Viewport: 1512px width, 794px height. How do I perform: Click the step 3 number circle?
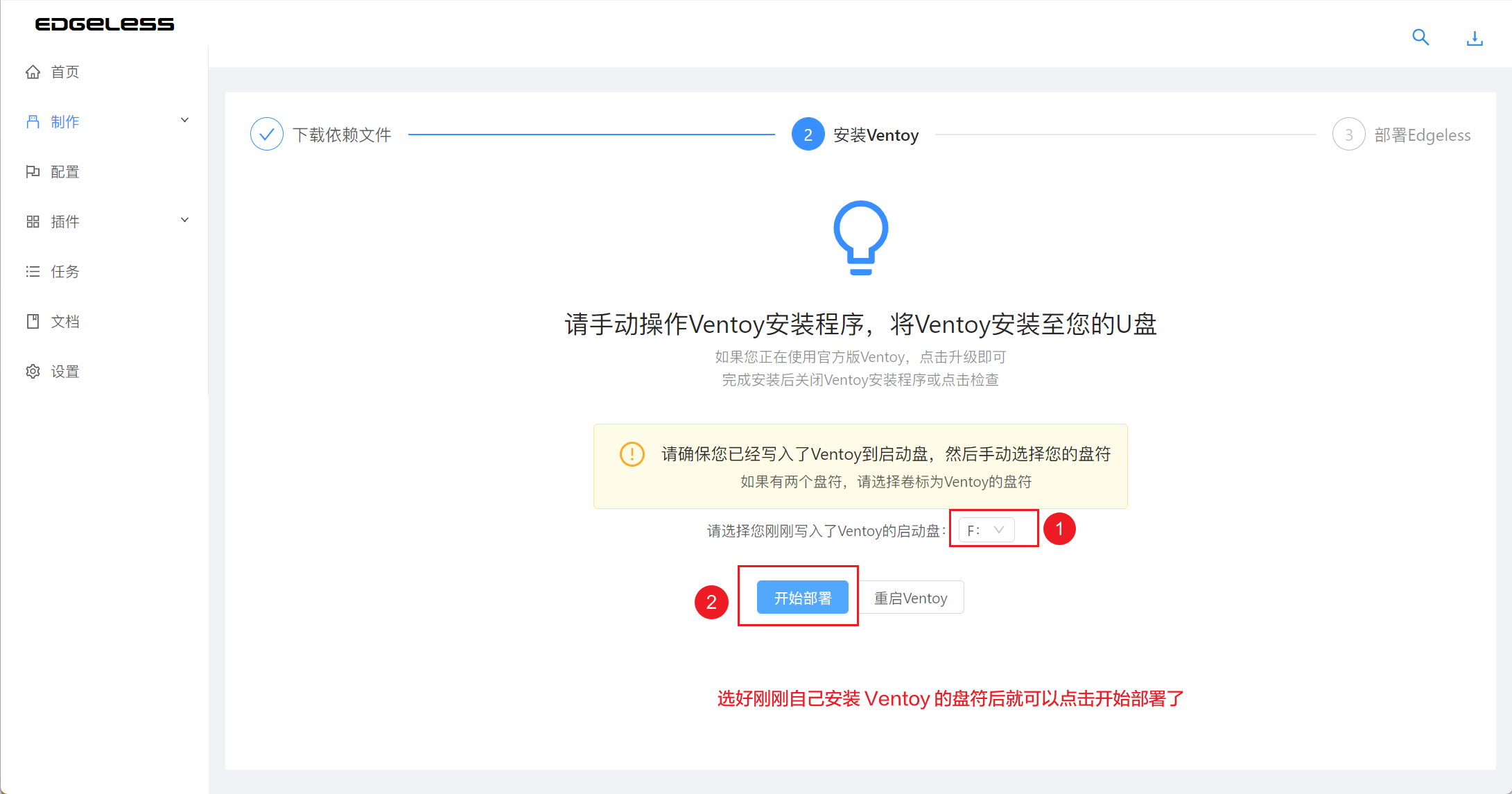(x=1349, y=135)
